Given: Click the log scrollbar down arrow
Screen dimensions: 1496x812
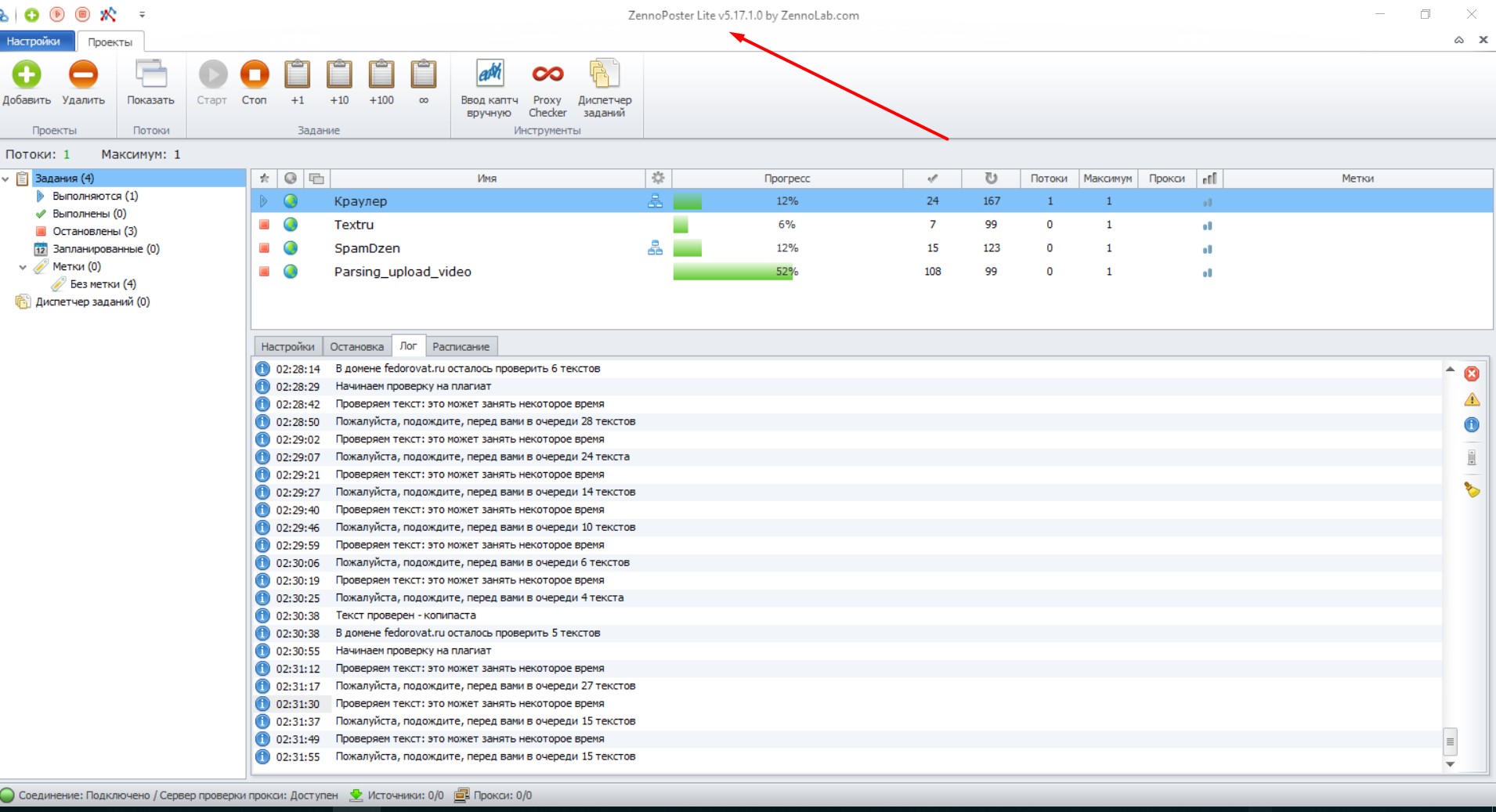Looking at the screenshot, I should [1450, 764].
